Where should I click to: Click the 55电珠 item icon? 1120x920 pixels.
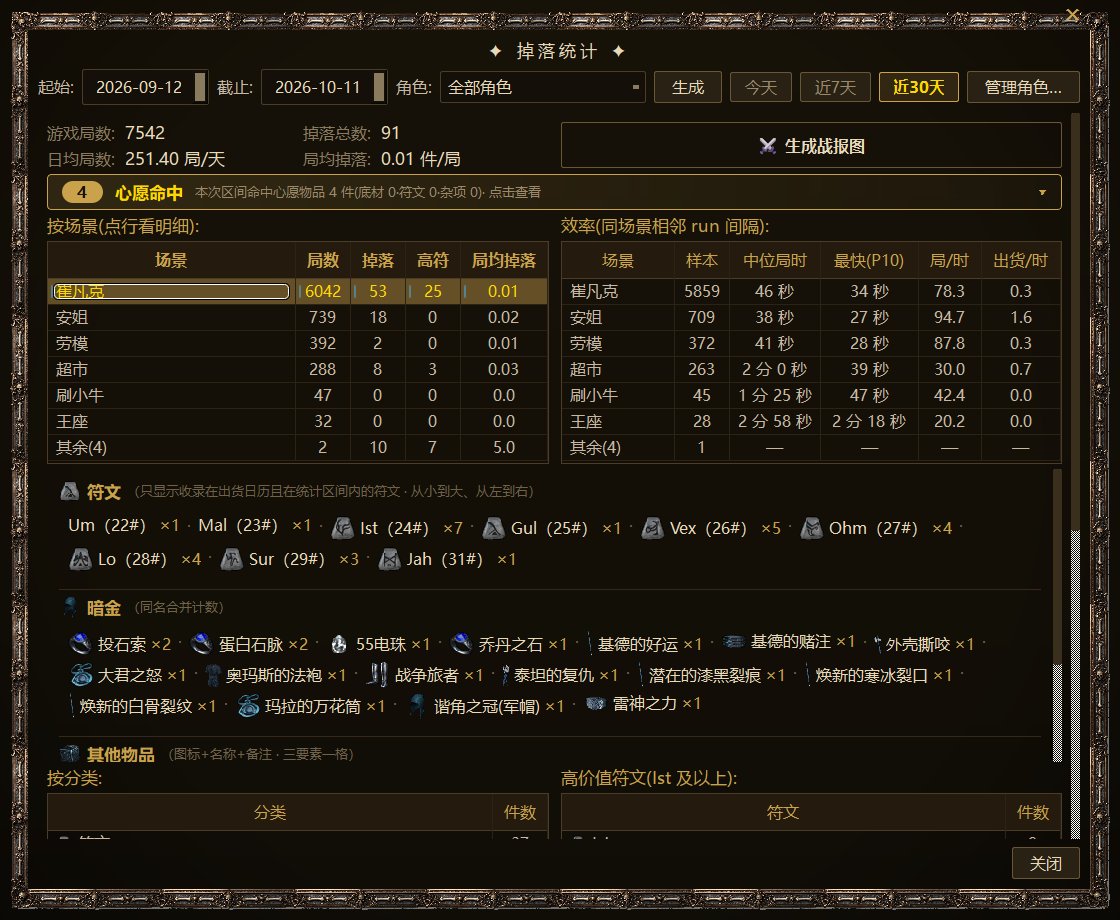(x=339, y=644)
